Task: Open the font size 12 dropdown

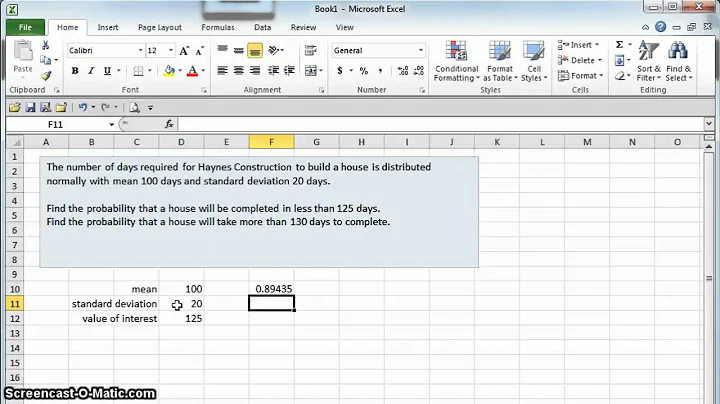Action: [171, 50]
